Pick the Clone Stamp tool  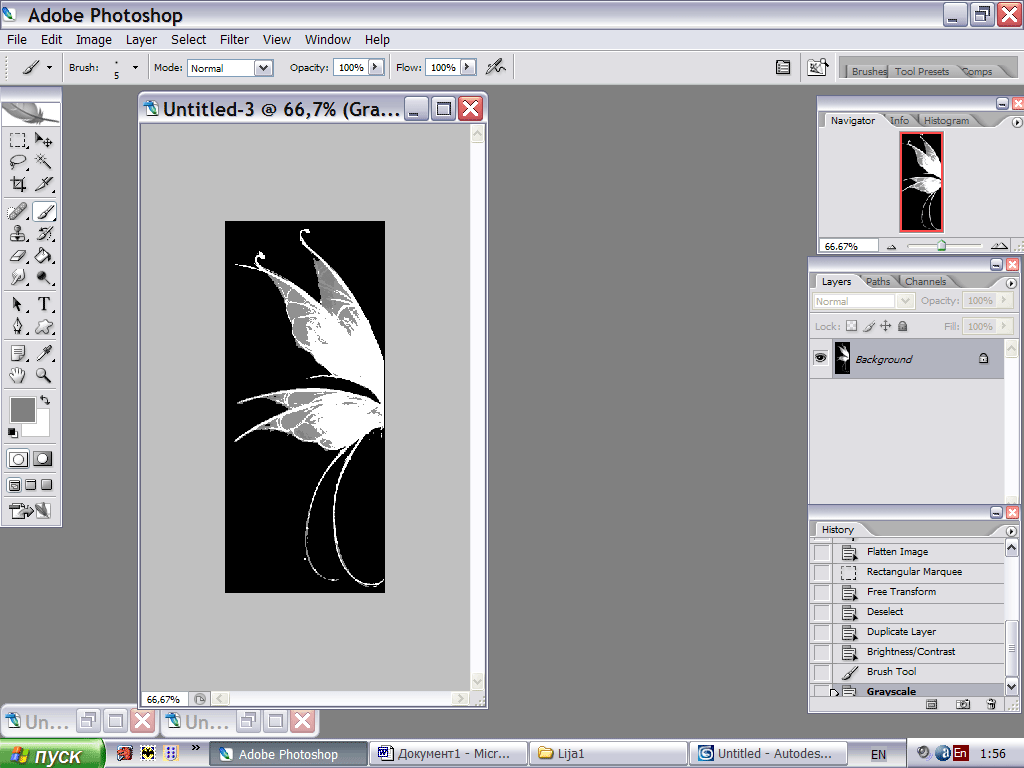pyautogui.click(x=18, y=234)
